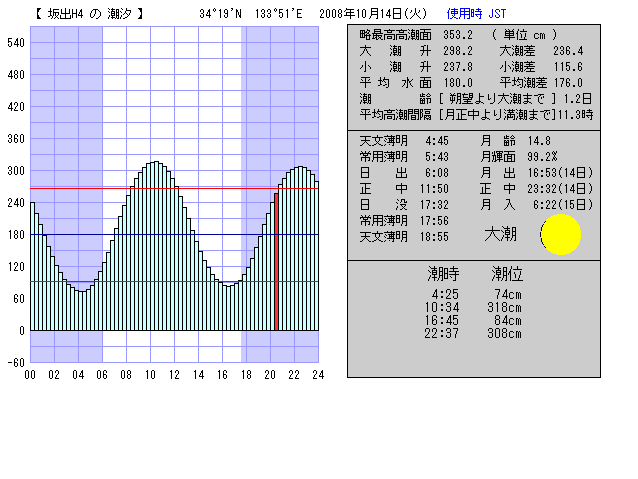The width and height of the screenshot is (638, 479).
Task: Click the tide time 16:45
Action: [x=442, y=320]
